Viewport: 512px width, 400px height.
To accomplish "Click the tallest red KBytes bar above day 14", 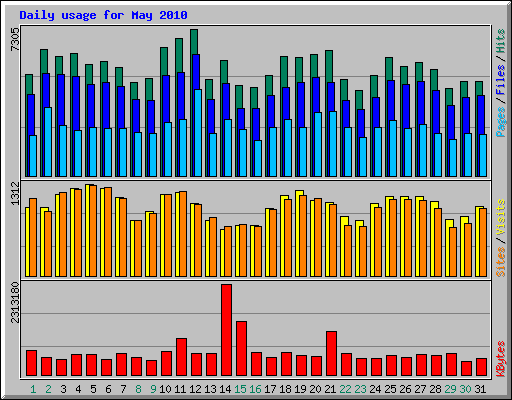I will tap(227, 330).
